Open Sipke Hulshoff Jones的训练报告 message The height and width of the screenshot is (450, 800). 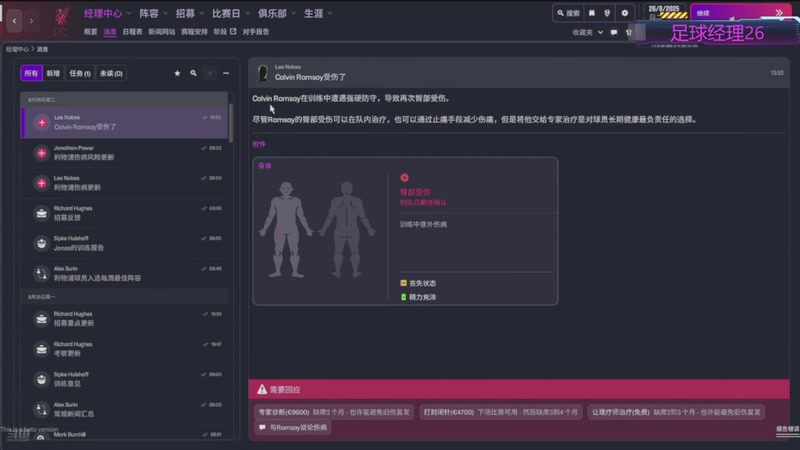click(x=124, y=243)
